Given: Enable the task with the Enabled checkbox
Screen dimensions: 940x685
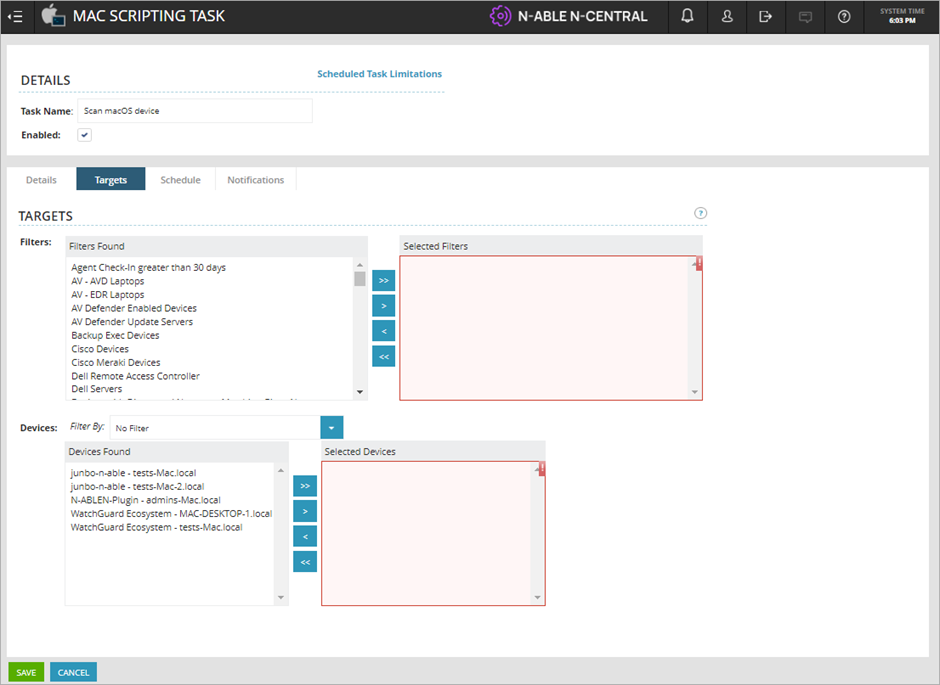Looking at the screenshot, I should [x=83, y=134].
